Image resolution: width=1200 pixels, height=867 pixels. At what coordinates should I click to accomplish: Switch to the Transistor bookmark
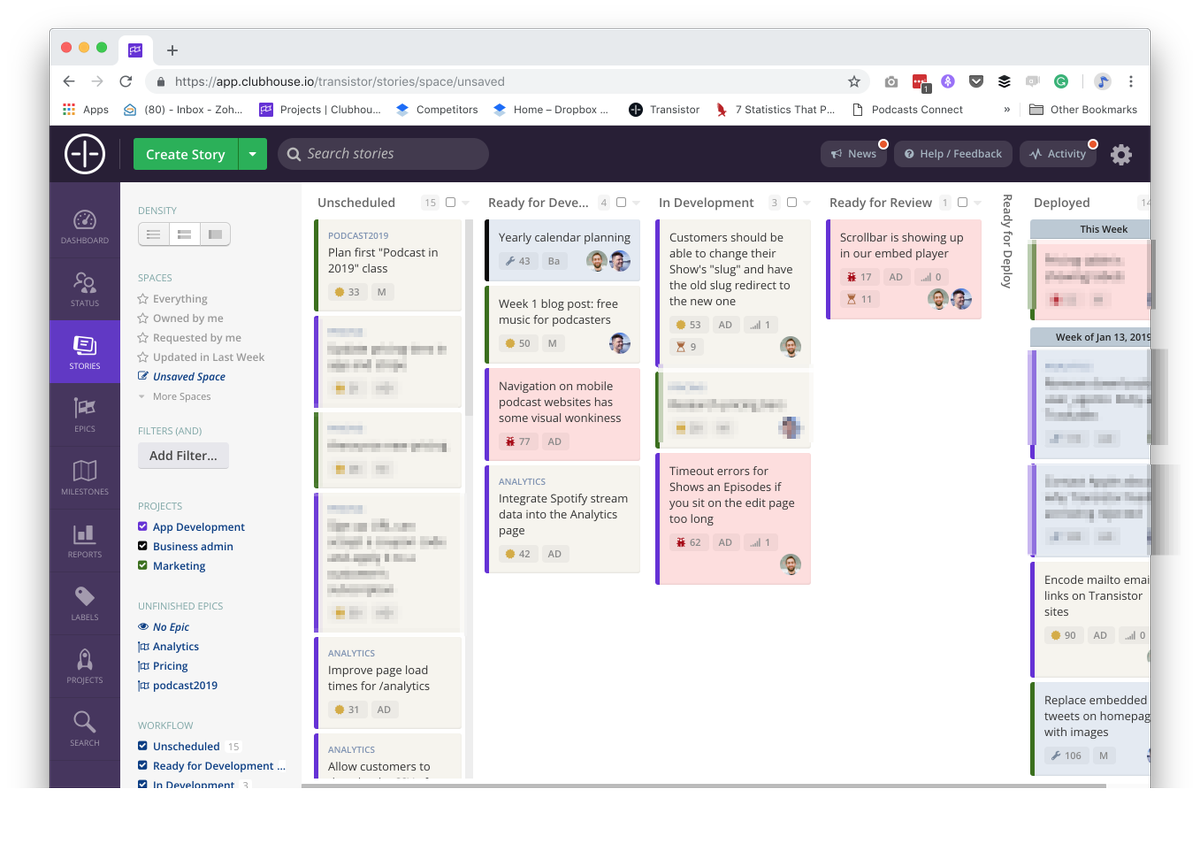point(664,110)
